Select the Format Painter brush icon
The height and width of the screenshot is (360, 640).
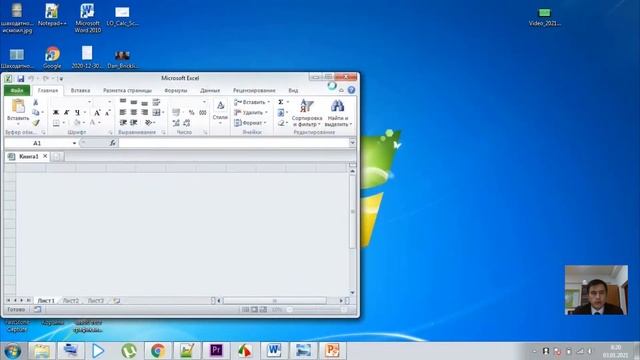pos(36,122)
